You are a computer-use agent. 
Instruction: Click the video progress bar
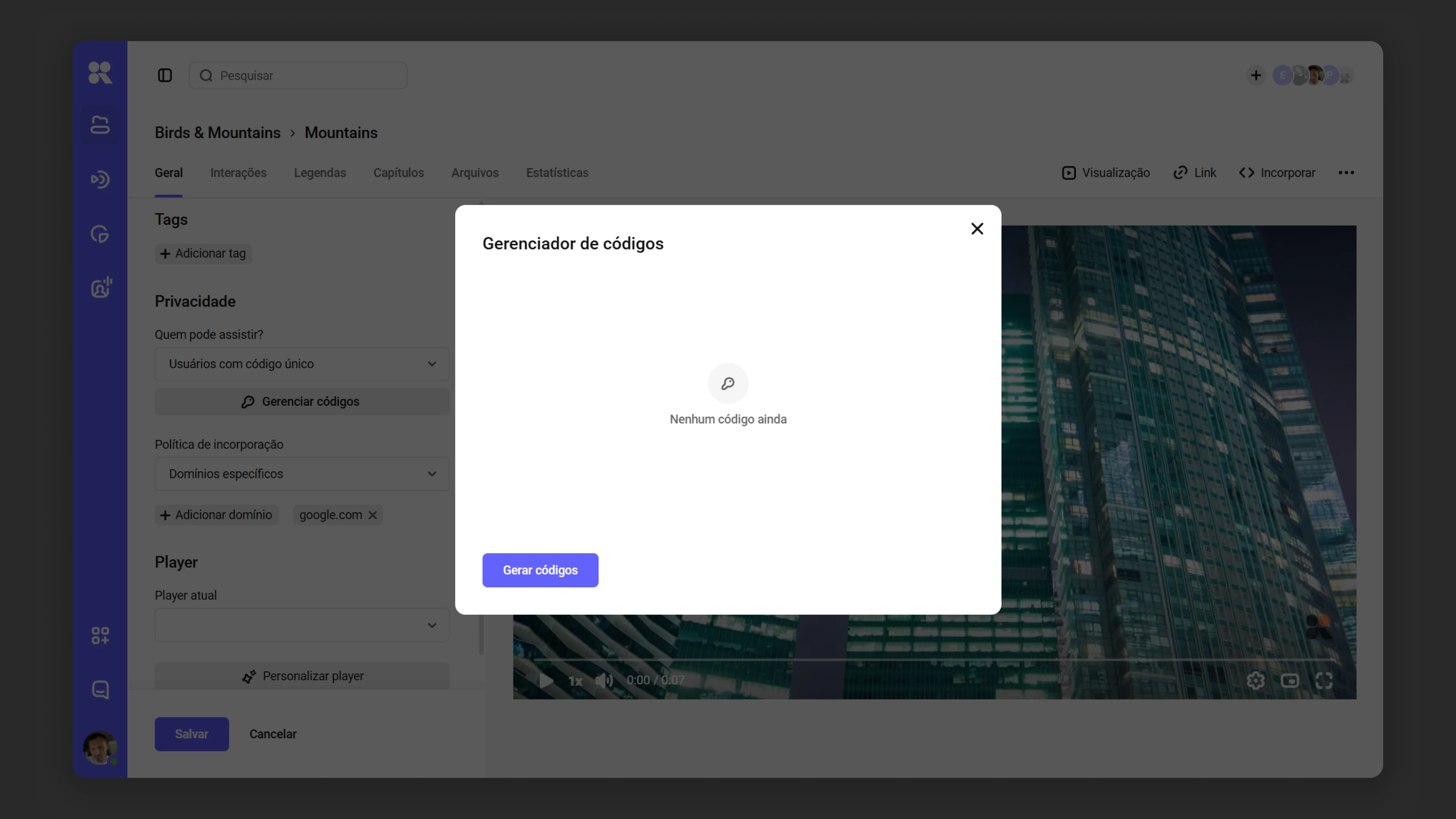point(934,659)
